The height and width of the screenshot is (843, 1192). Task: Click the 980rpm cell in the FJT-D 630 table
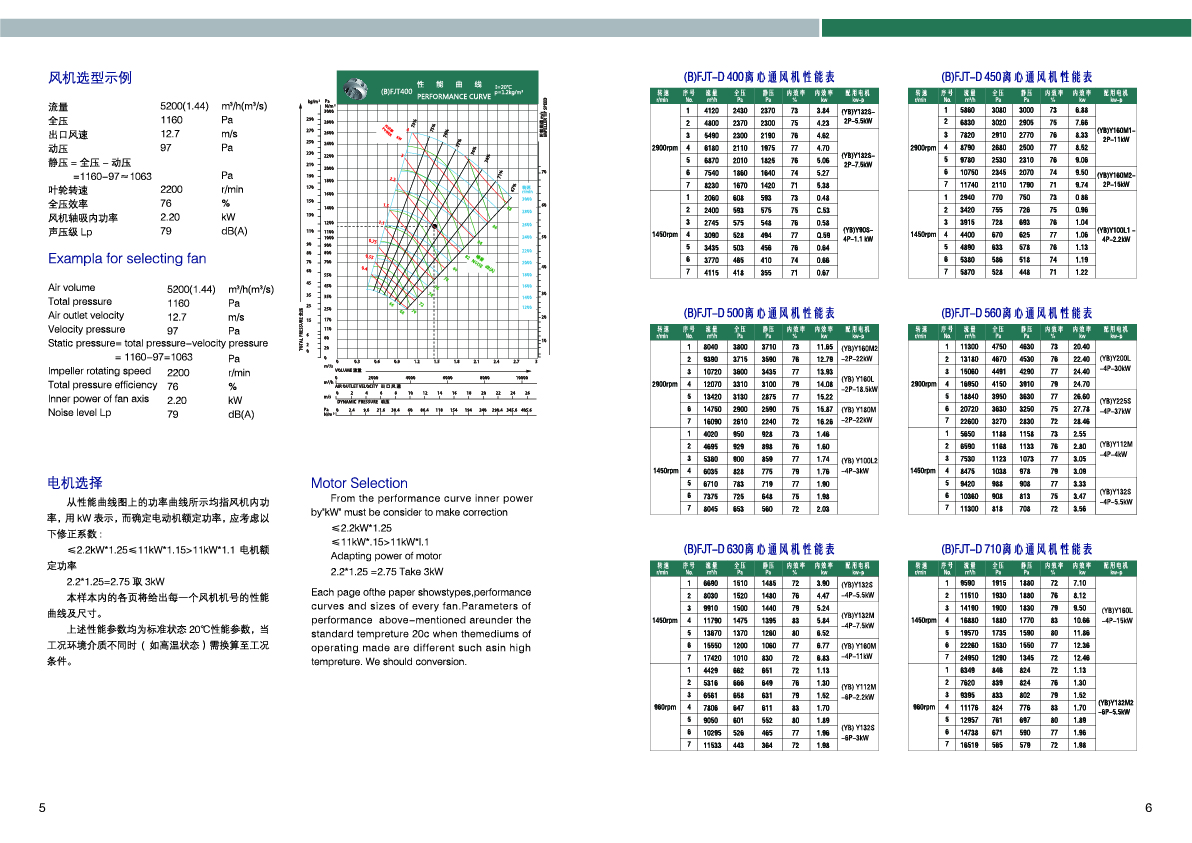point(666,708)
